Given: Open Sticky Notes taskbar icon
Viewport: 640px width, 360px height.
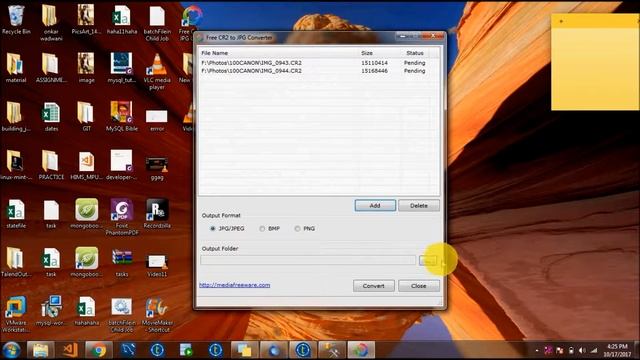Looking at the screenshot, I should (244, 351).
